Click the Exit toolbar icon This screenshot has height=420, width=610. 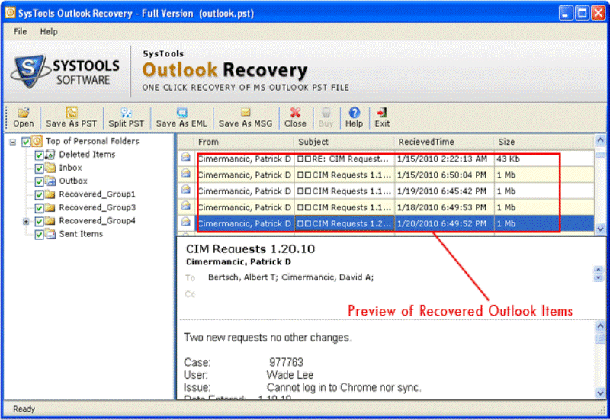(x=381, y=117)
